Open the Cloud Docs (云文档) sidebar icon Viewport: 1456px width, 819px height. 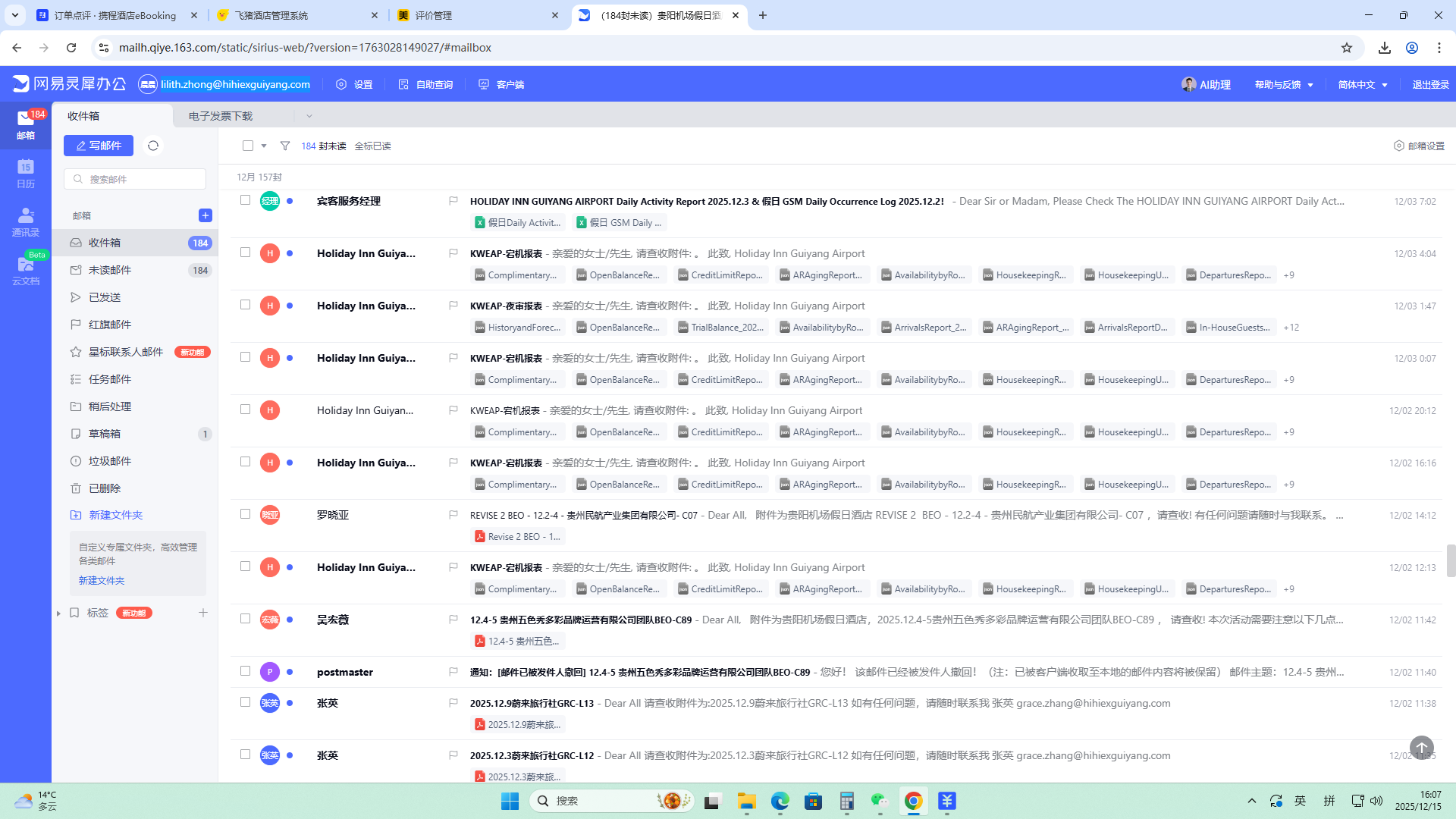pyautogui.click(x=26, y=270)
